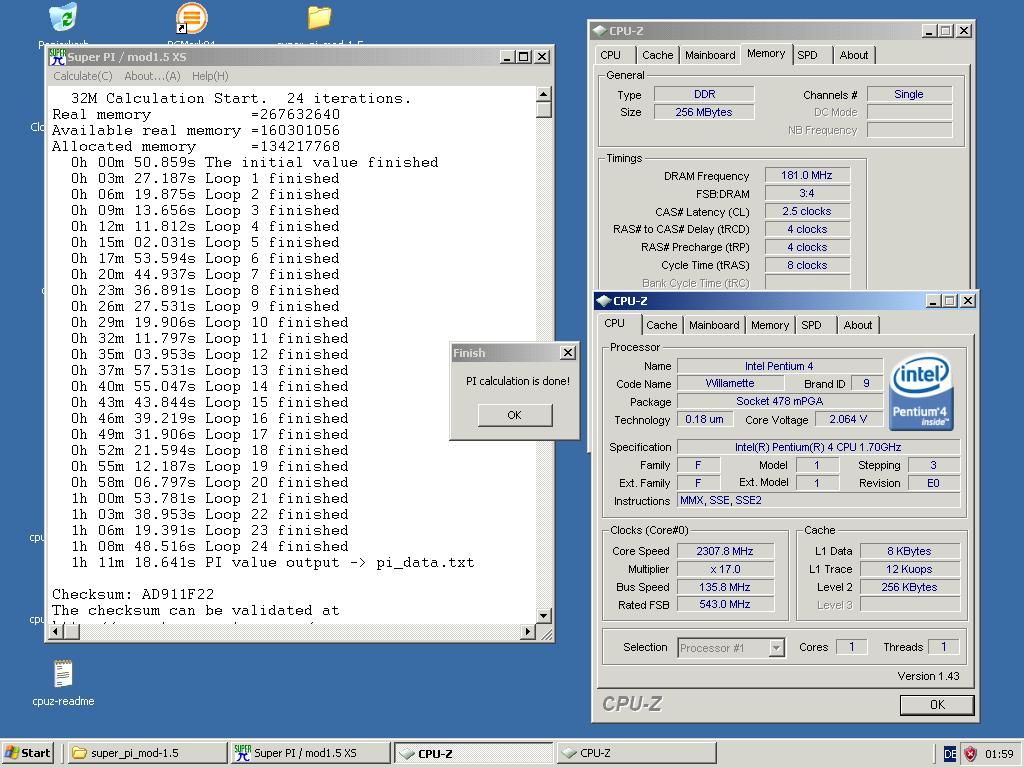
Task: Click the Loop 24 finished line
Action: pos(210,547)
